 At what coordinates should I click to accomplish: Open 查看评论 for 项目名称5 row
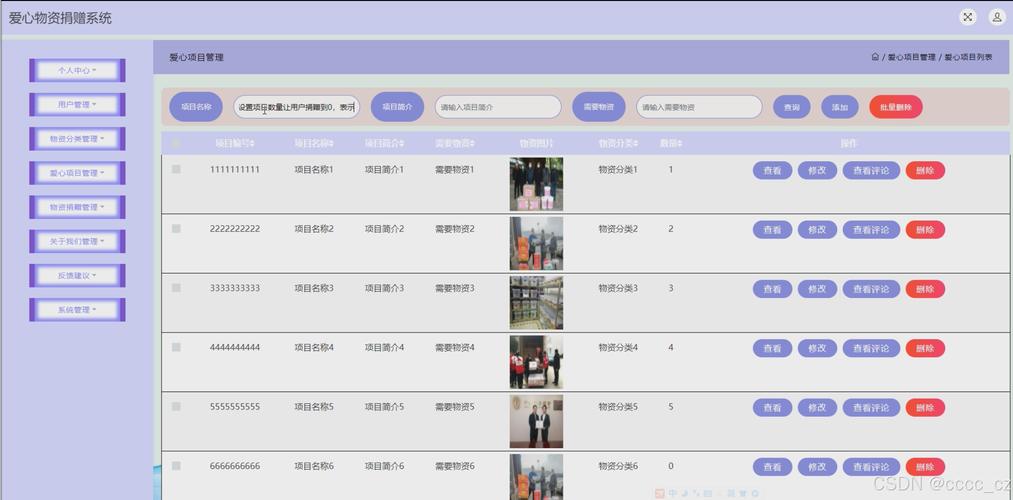pyautogui.click(x=871, y=408)
